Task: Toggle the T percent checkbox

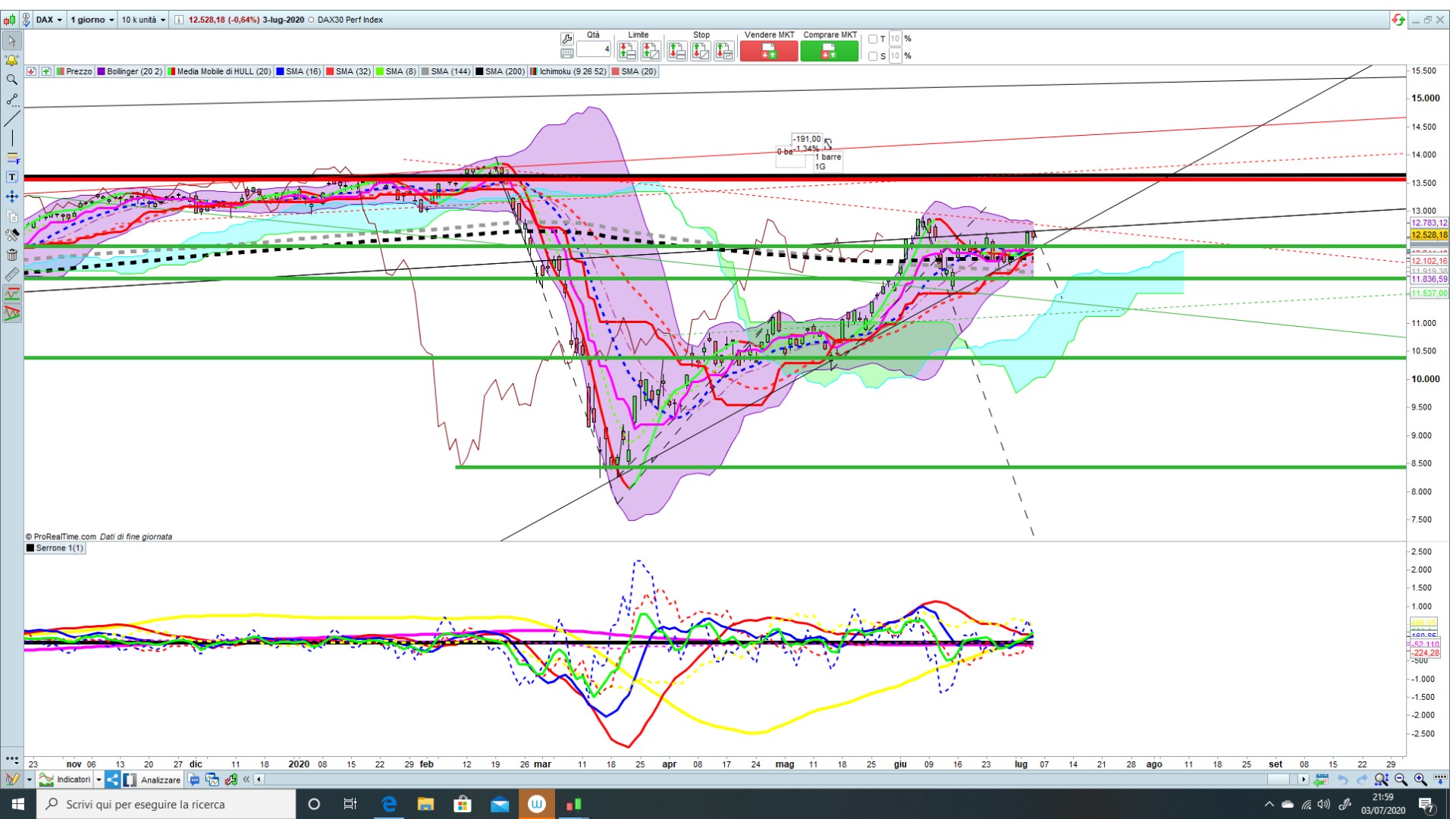Action: click(x=873, y=39)
